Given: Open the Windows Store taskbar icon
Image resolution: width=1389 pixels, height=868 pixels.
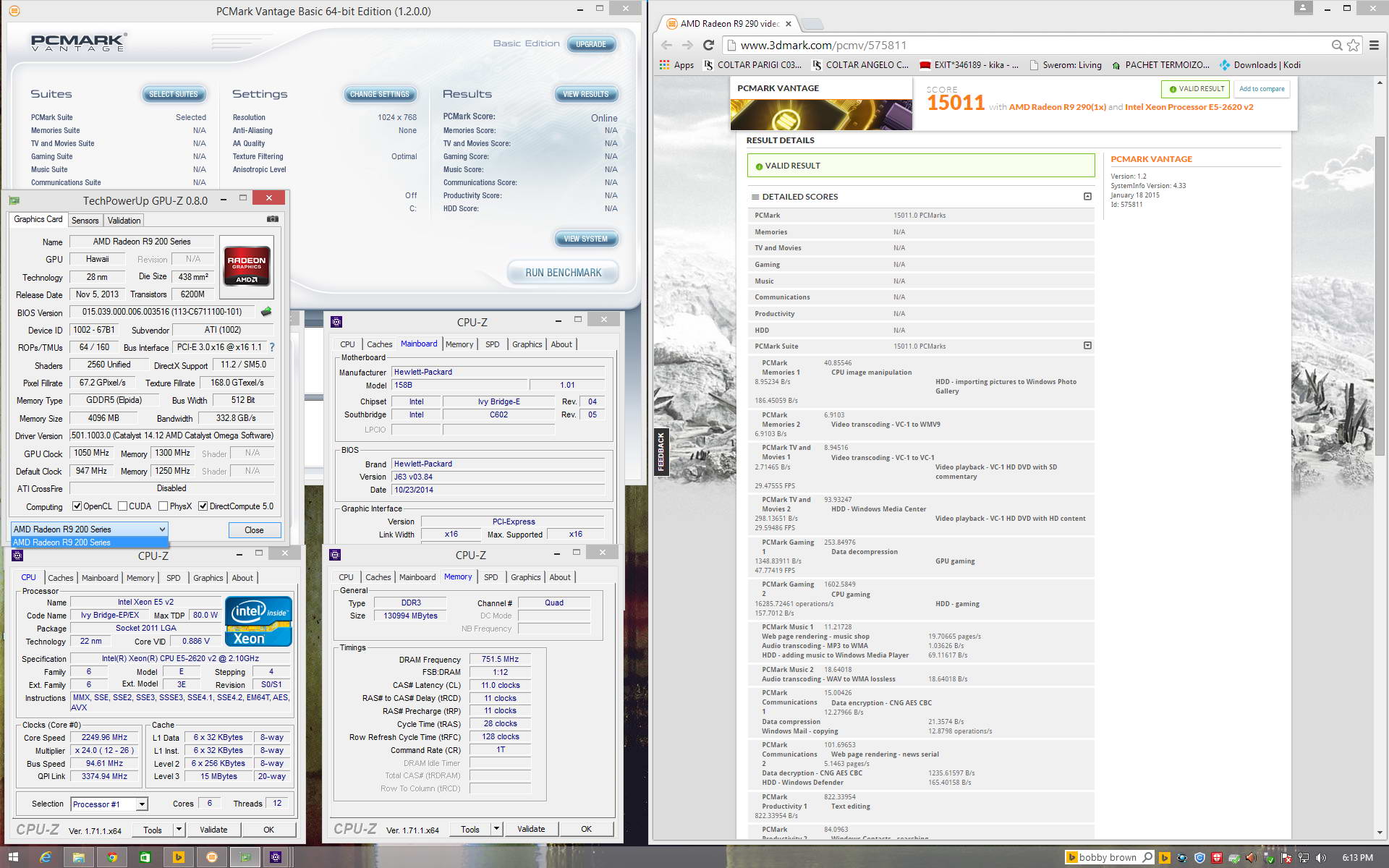Looking at the screenshot, I should [x=145, y=857].
